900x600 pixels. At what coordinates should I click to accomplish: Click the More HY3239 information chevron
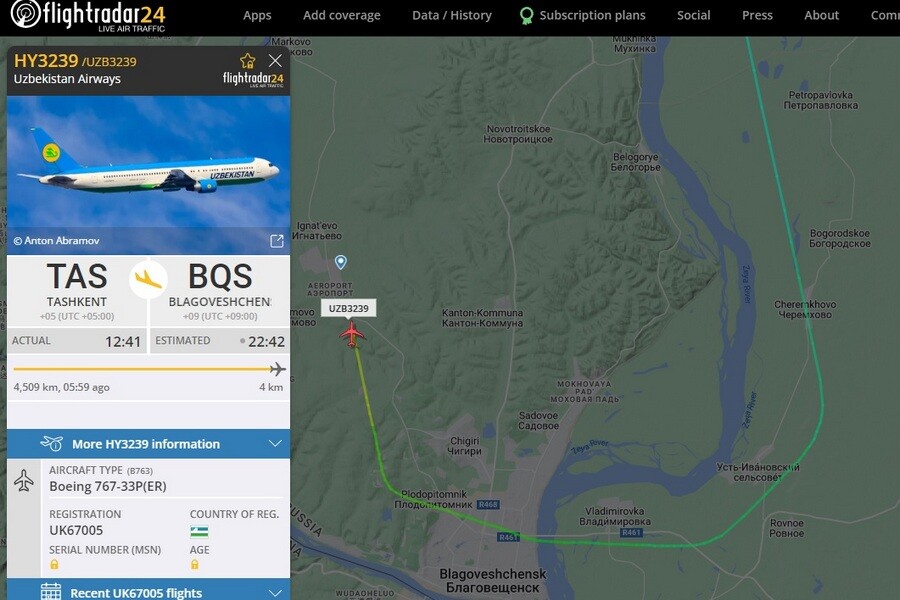[276, 444]
